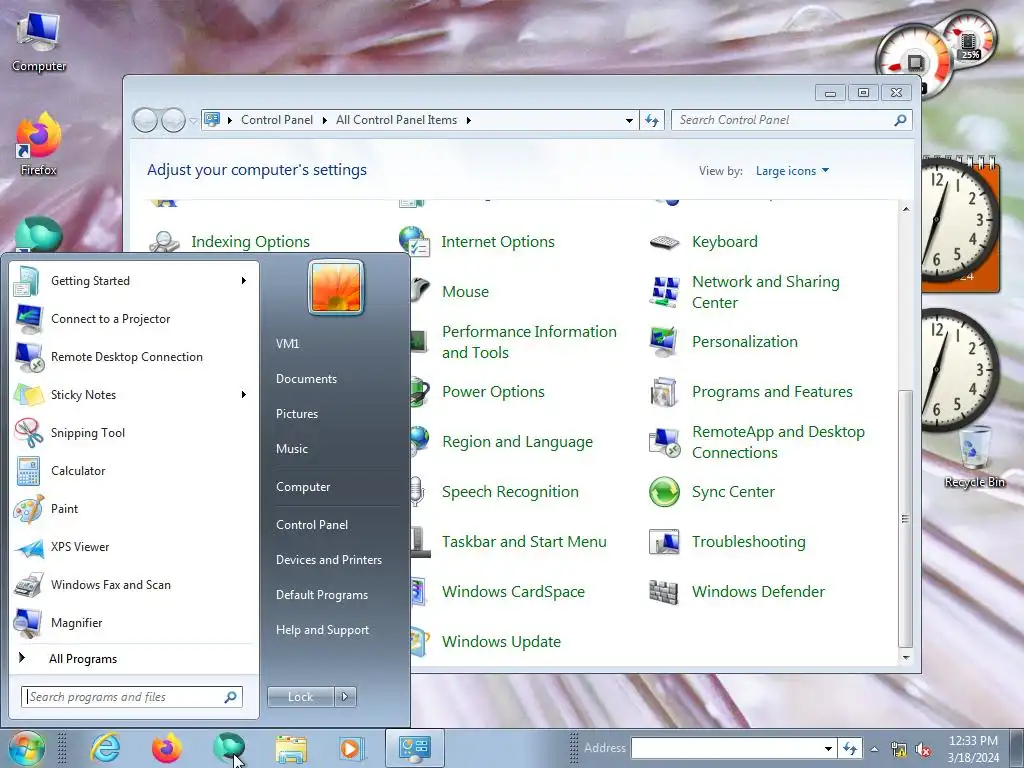Open the Personalization icon
The image size is (1024, 768).
(664, 342)
